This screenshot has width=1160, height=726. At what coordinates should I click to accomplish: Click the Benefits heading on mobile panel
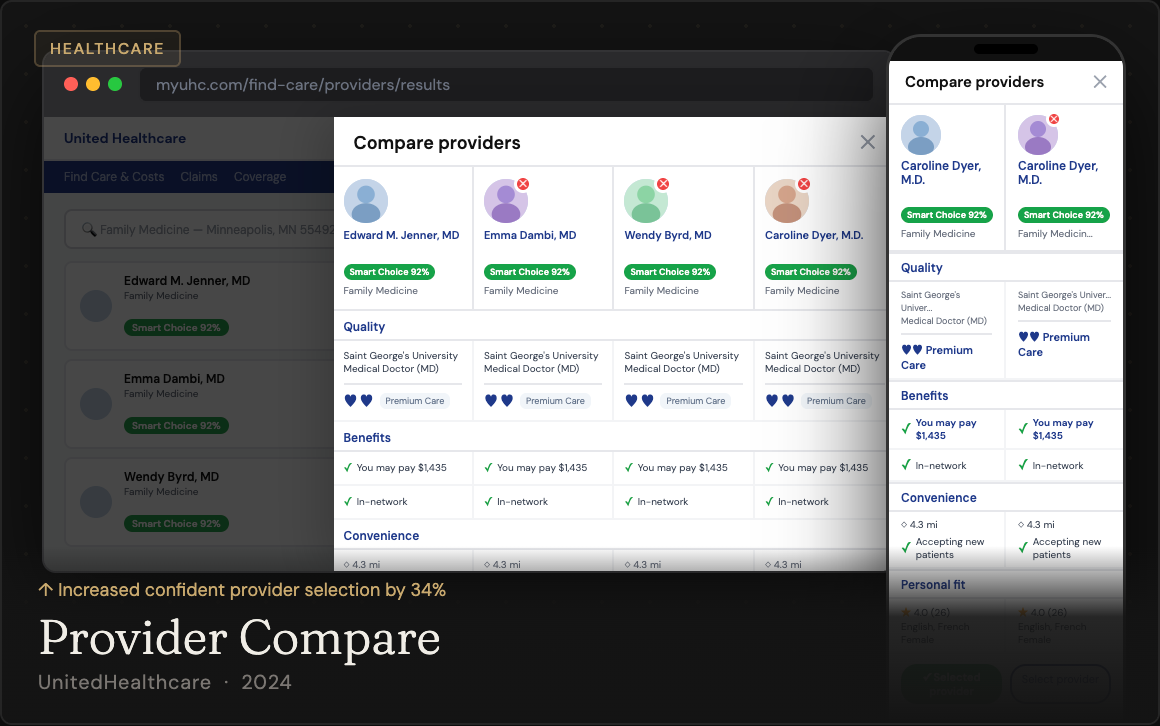click(924, 395)
